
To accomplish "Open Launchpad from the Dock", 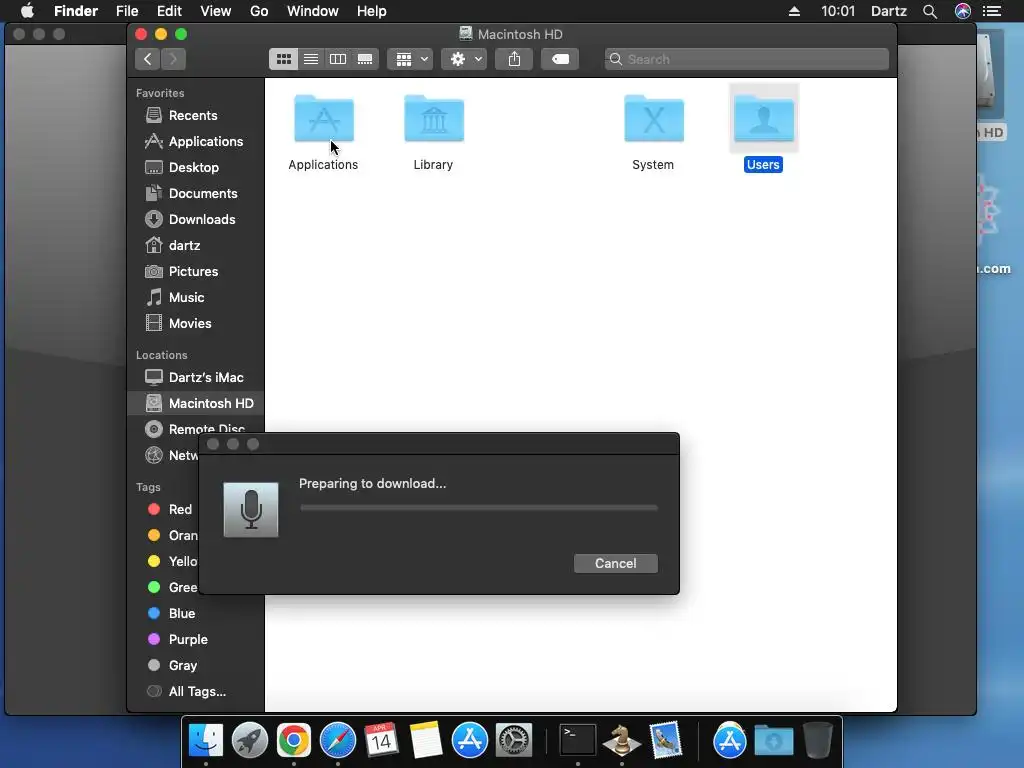I will tap(249, 740).
